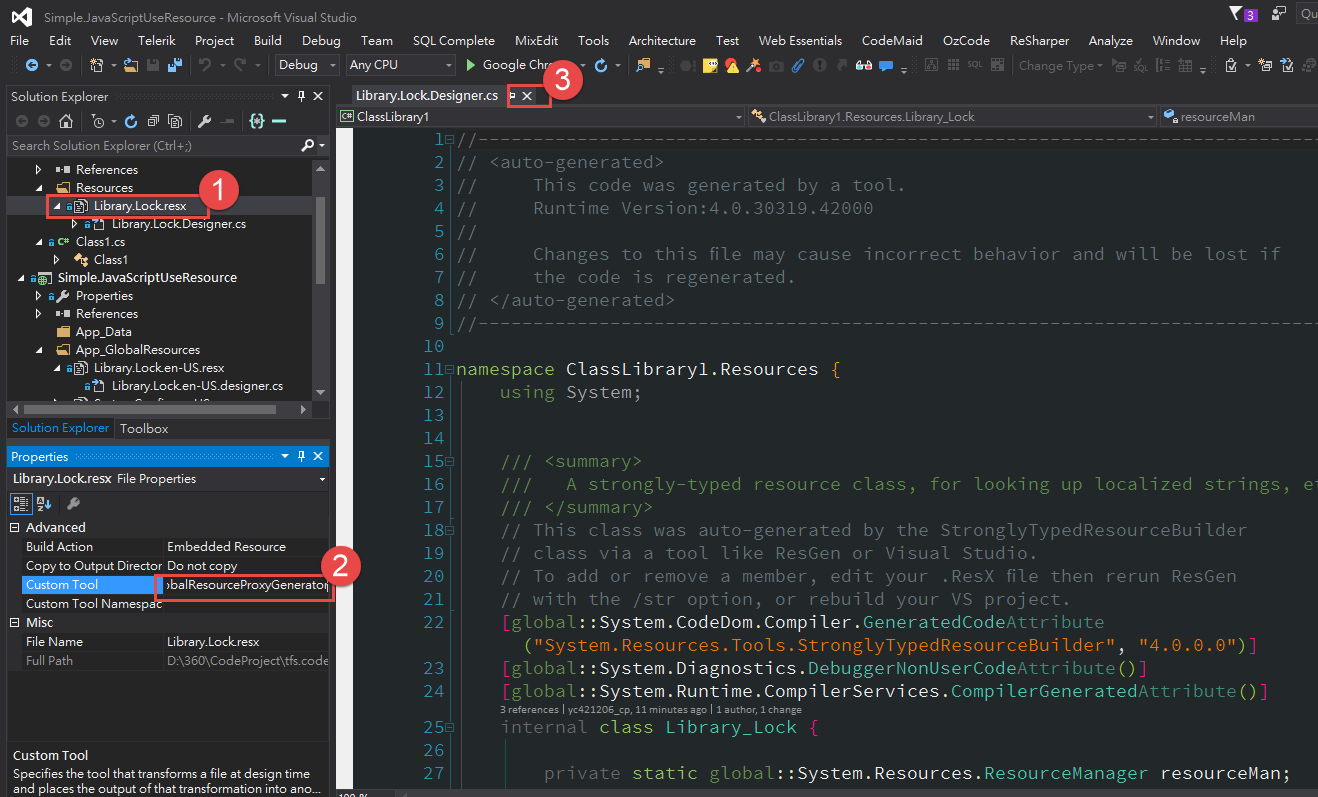
Task: Close the Library.Lock.Designer.cs tab
Action: click(527, 96)
